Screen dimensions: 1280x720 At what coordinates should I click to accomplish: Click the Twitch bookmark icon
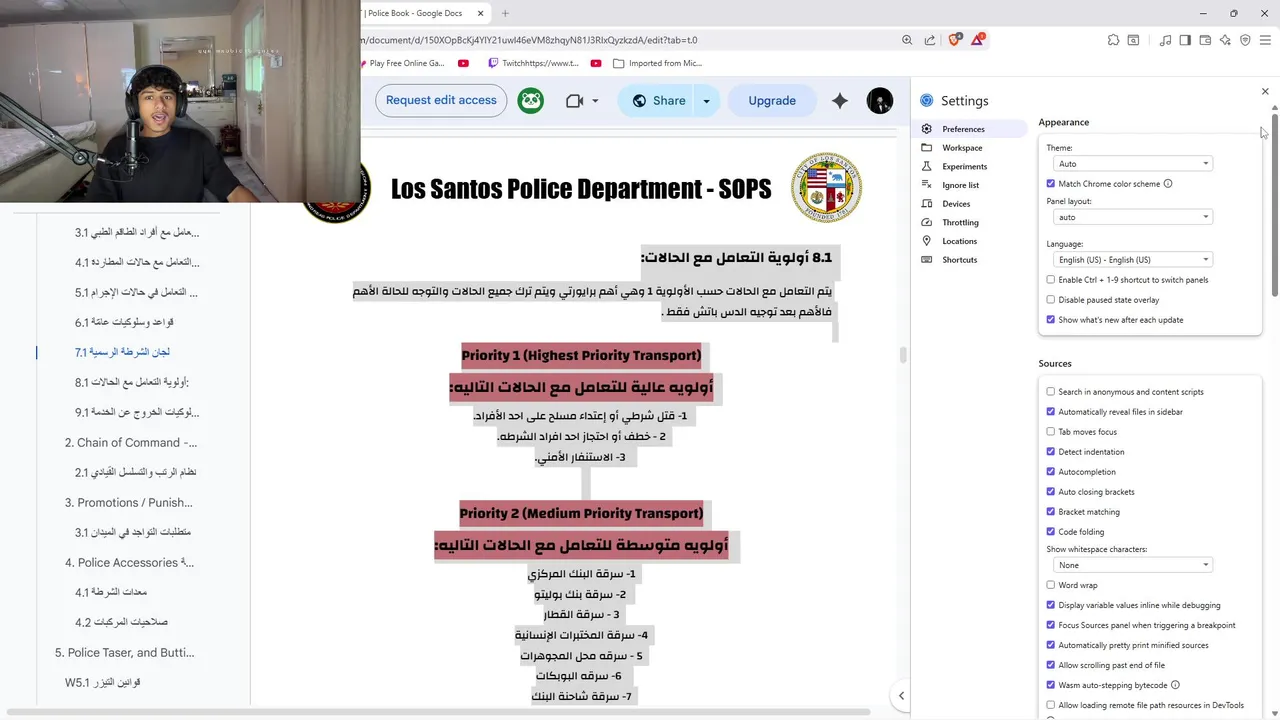click(x=493, y=63)
